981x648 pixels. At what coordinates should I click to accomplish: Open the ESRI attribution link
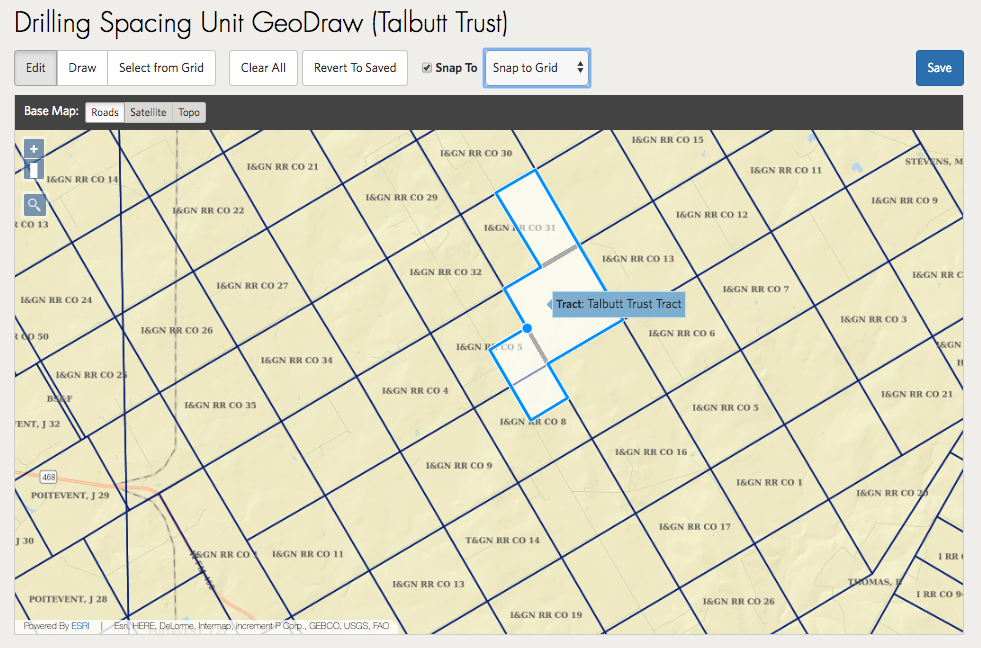point(80,625)
